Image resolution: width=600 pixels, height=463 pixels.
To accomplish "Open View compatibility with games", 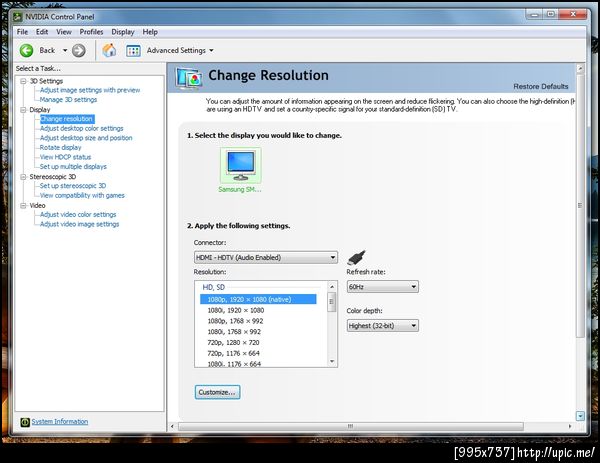I will point(82,195).
